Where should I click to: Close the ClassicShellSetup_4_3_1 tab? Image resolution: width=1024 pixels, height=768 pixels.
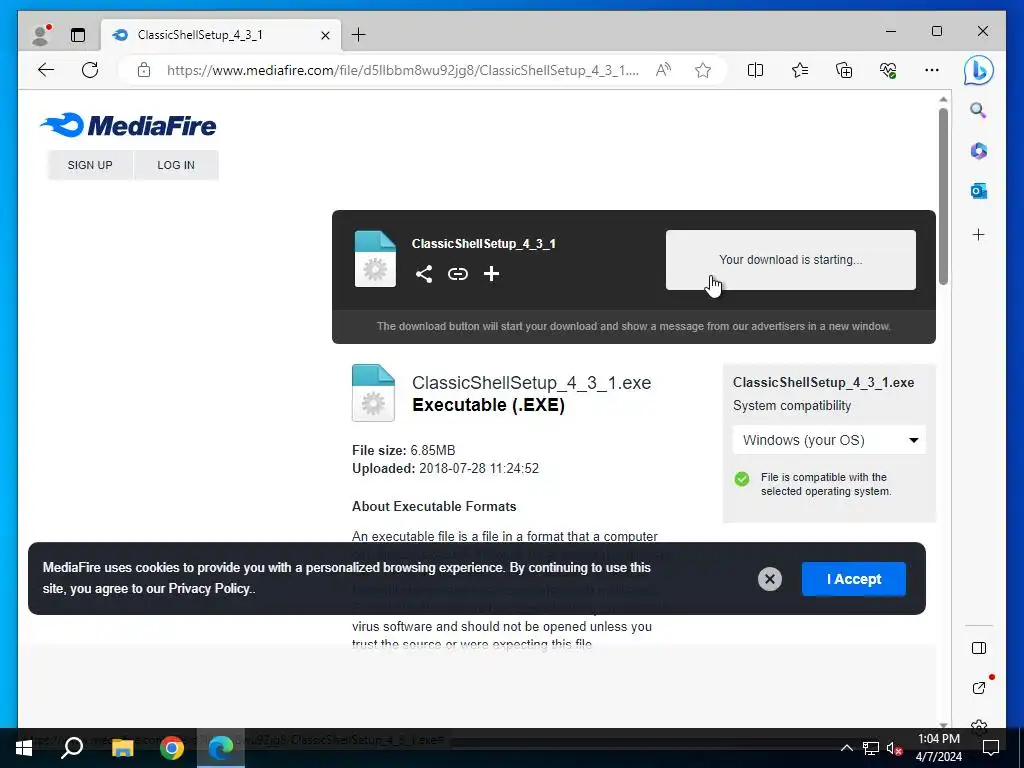click(x=325, y=35)
